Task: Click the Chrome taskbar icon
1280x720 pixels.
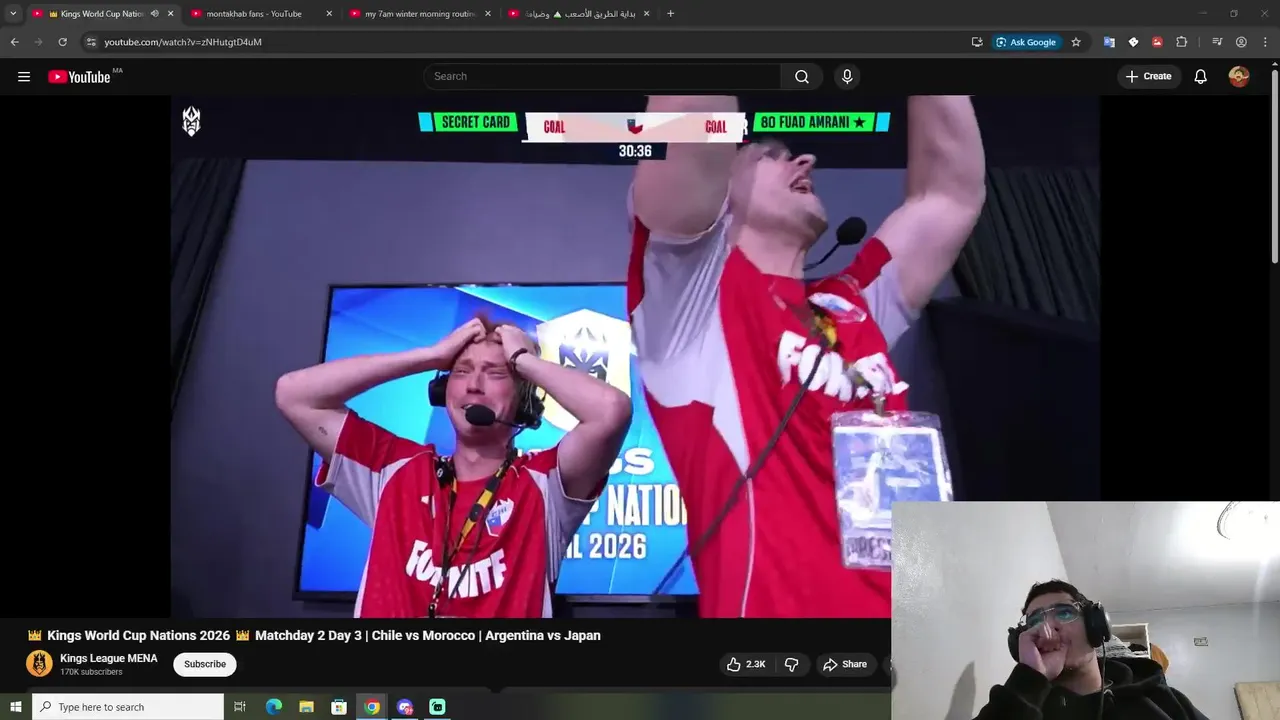Action: tap(372, 707)
